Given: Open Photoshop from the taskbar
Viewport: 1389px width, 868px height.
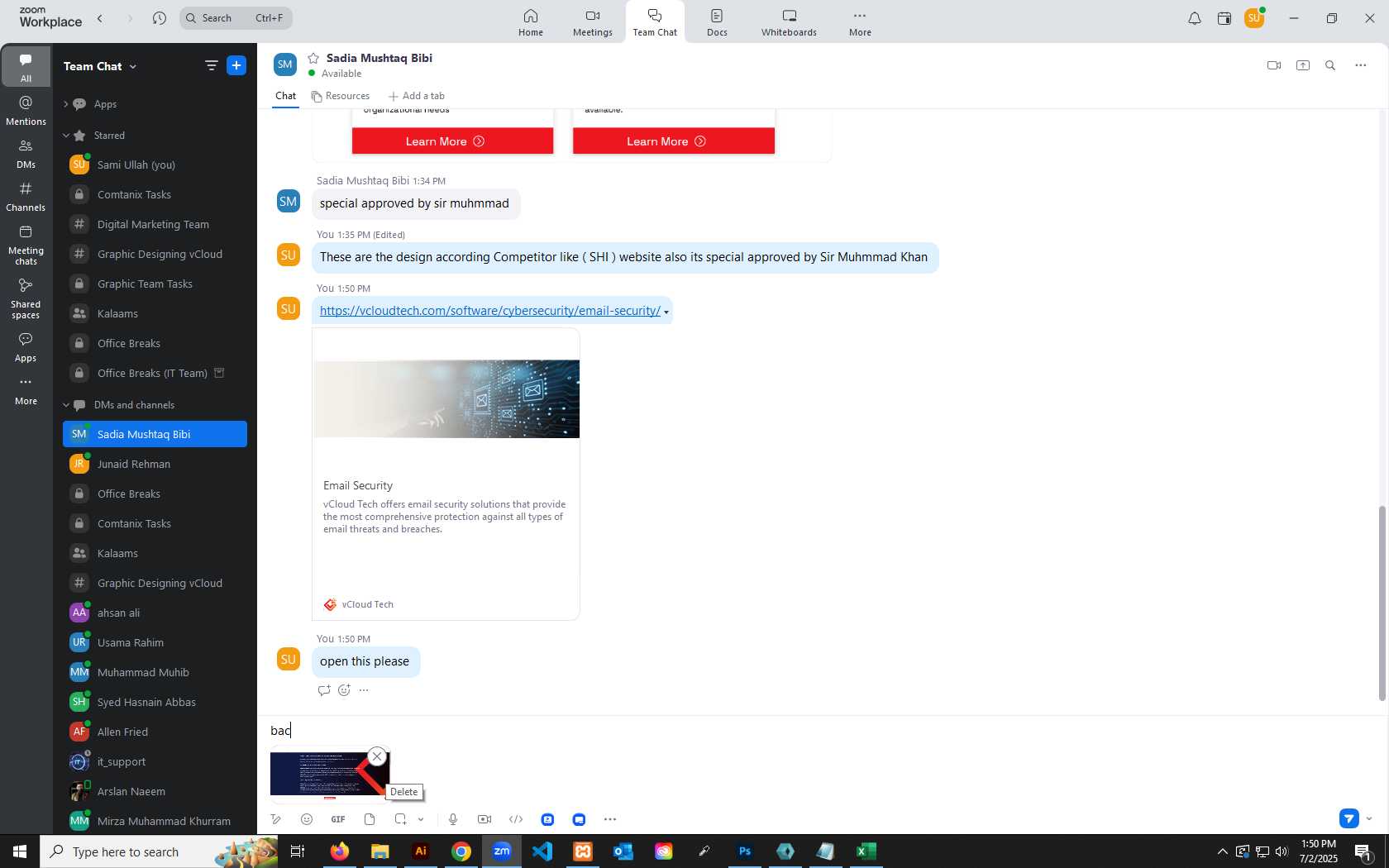Looking at the screenshot, I should point(744,851).
